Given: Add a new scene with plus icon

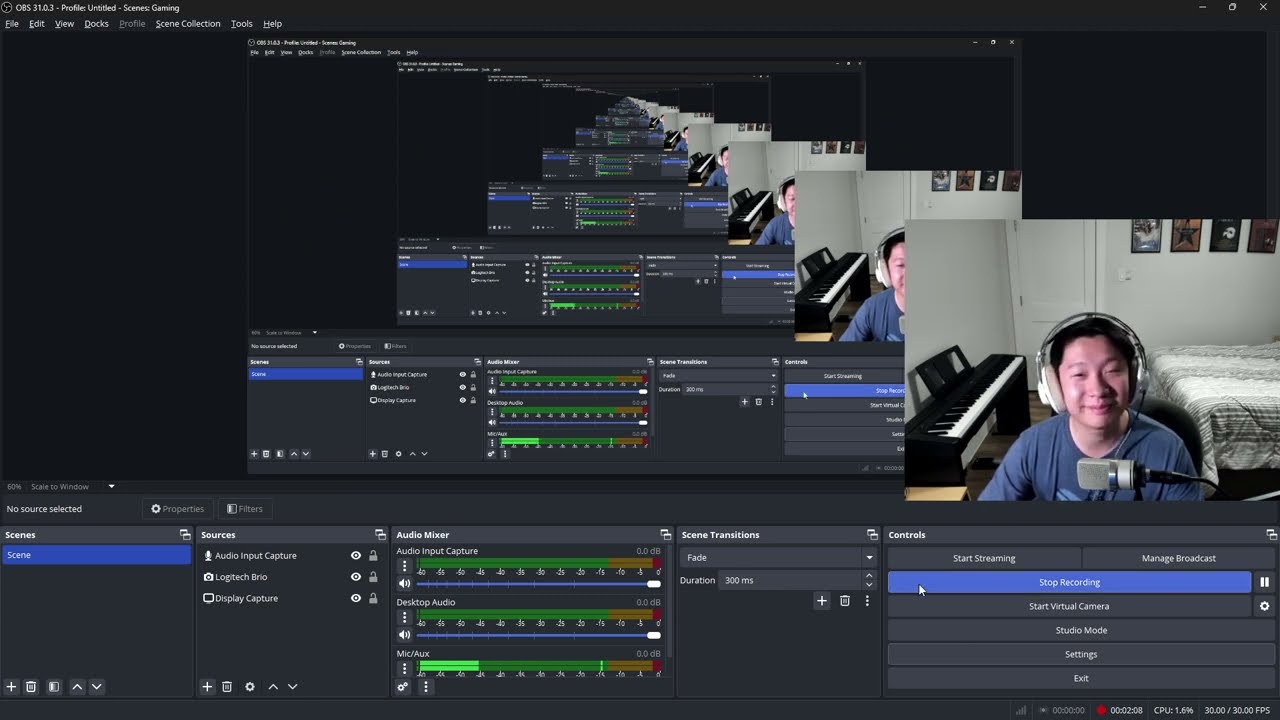Looking at the screenshot, I should [11, 687].
